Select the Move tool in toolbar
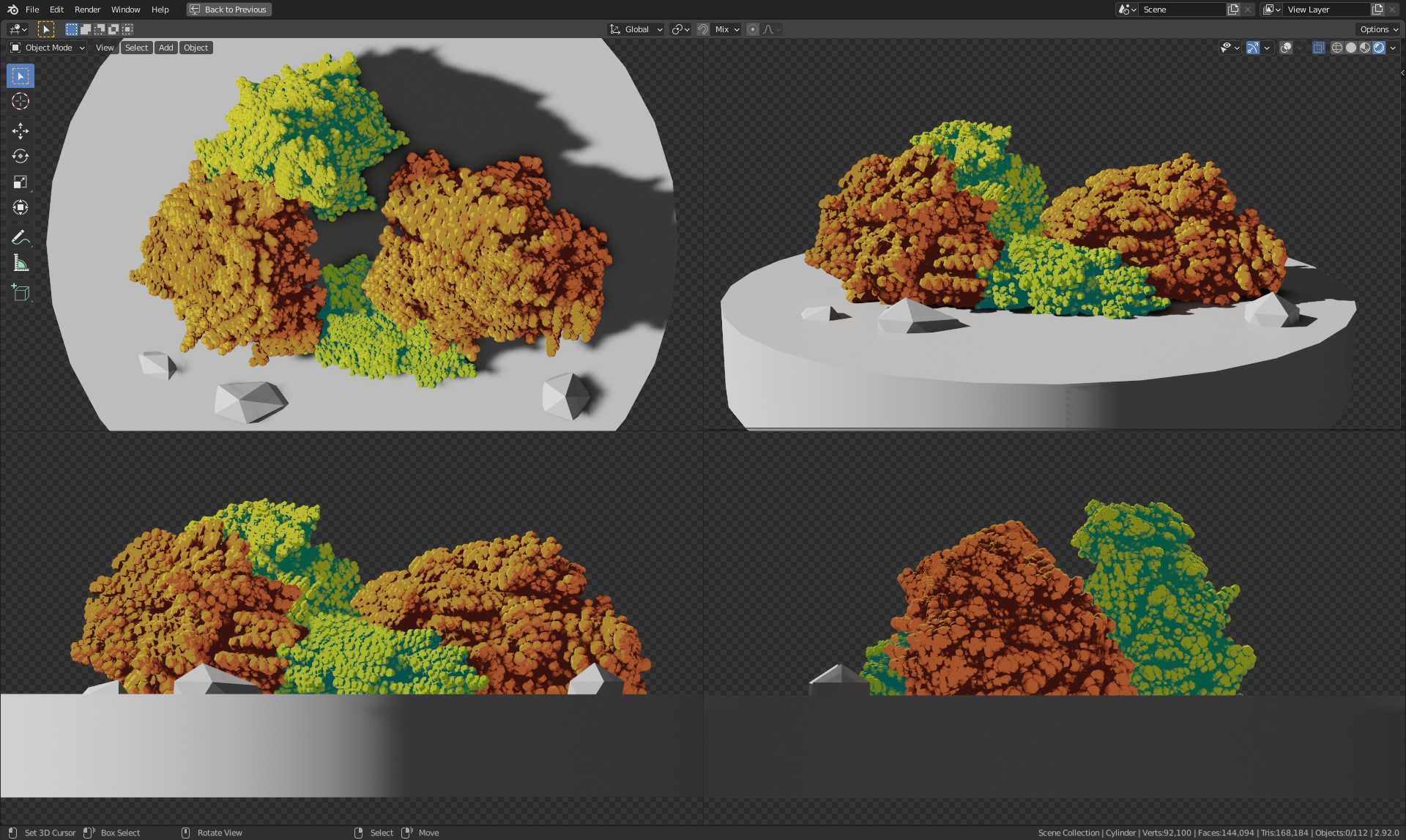Viewport: 1406px width, 840px height. pyautogui.click(x=21, y=130)
